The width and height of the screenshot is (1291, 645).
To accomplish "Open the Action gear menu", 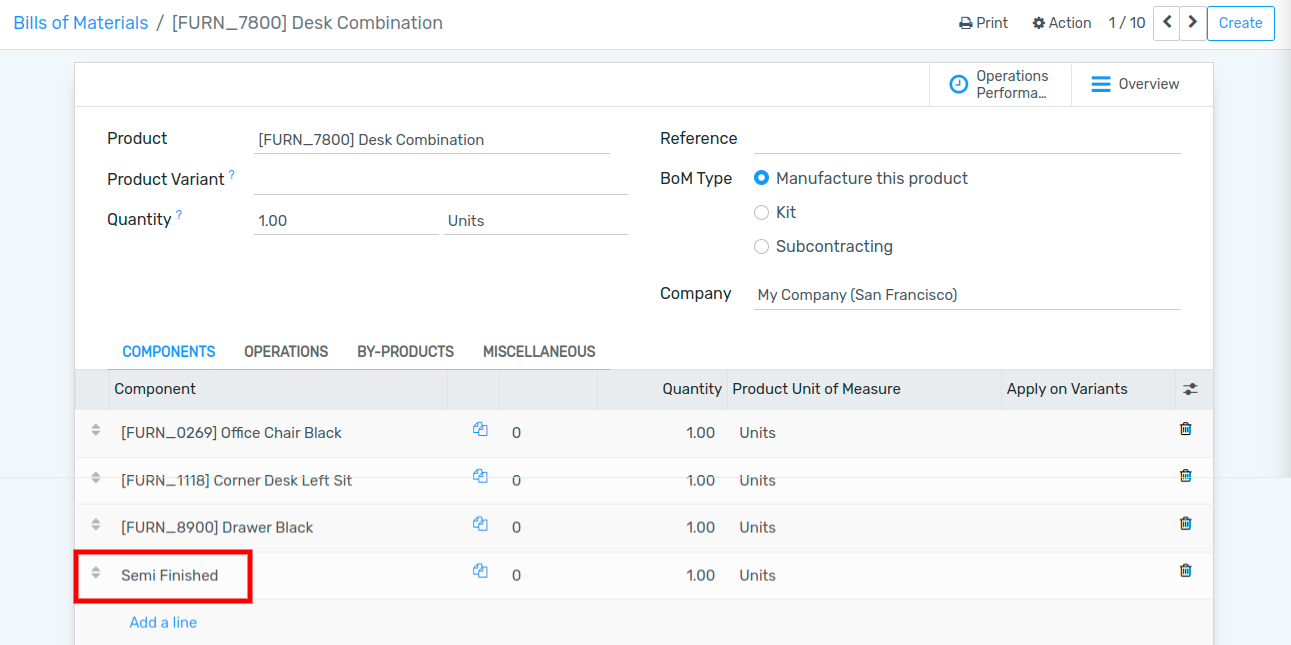I will tap(1061, 23).
